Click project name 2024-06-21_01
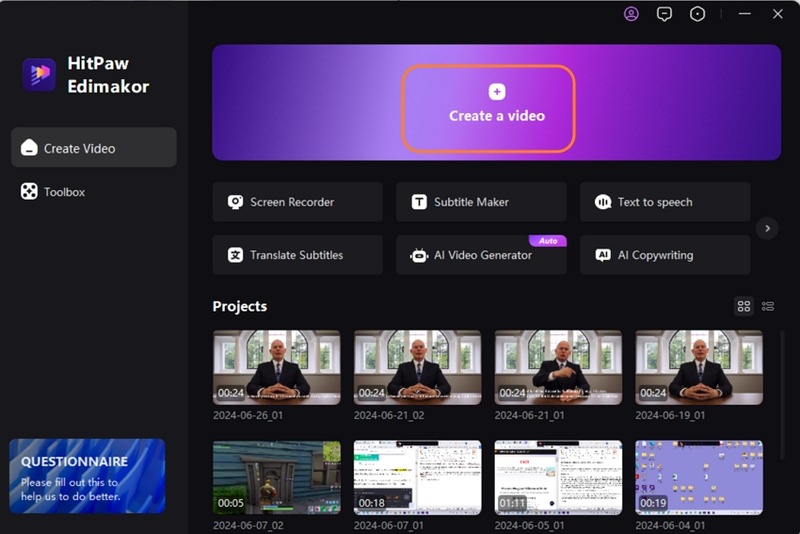This screenshot has height=534, width=800. [x=530, y=416]
